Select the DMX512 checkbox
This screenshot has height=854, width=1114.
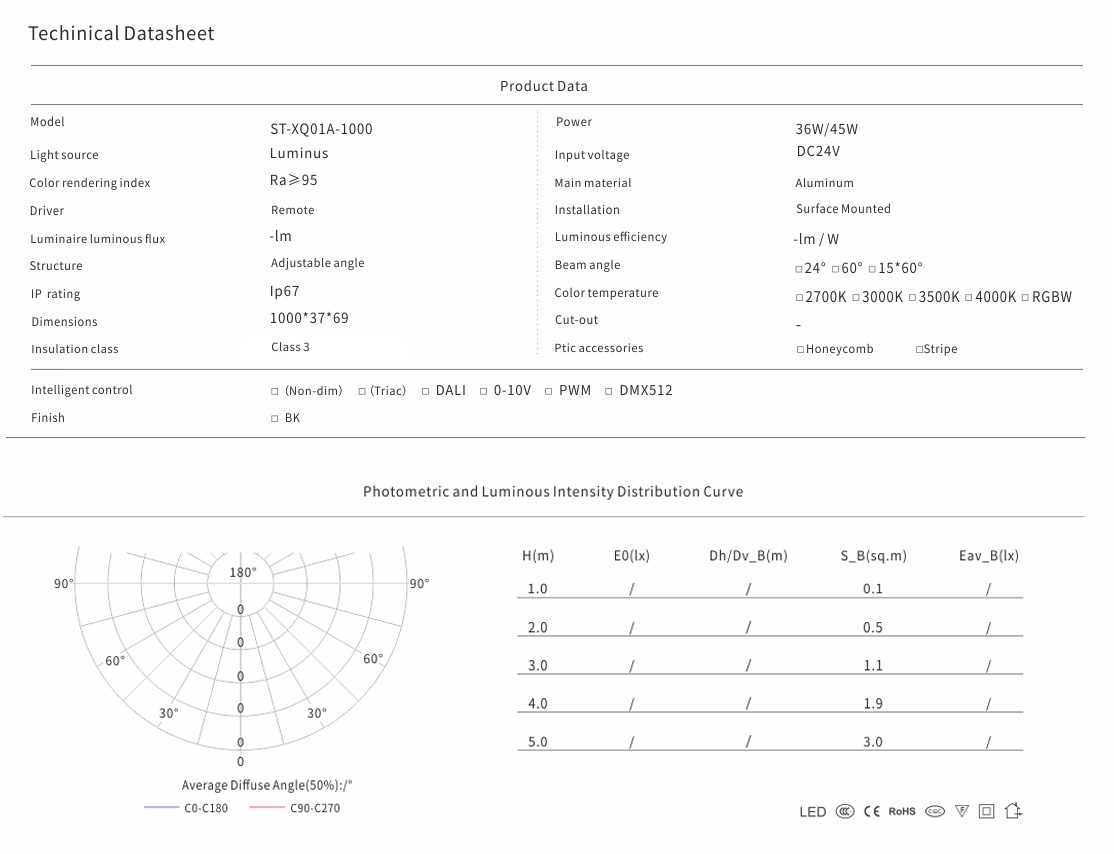click(609, 392)
